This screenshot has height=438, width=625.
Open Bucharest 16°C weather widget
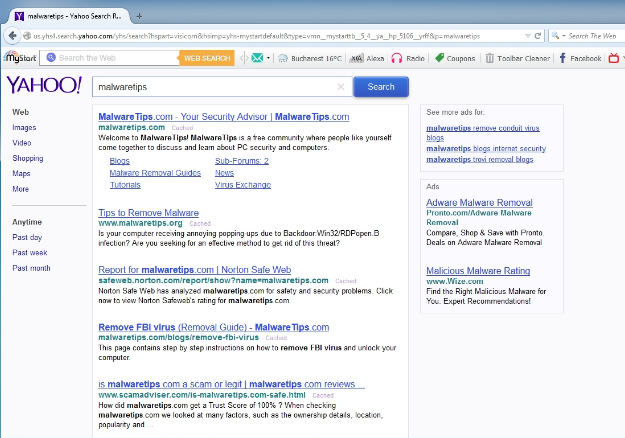[x=310, y=58]
